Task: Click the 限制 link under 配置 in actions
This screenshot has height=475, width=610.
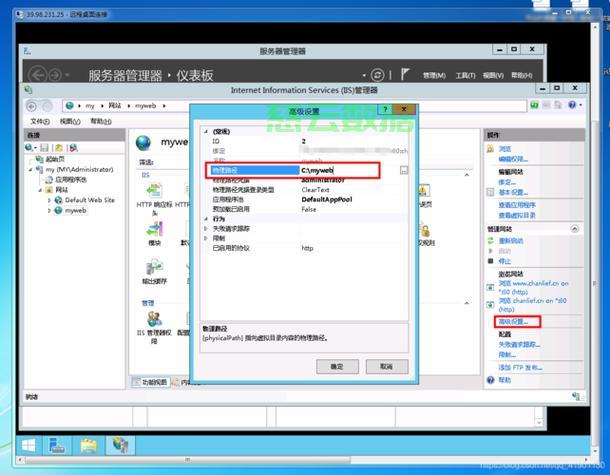Action: coord(507,354)
